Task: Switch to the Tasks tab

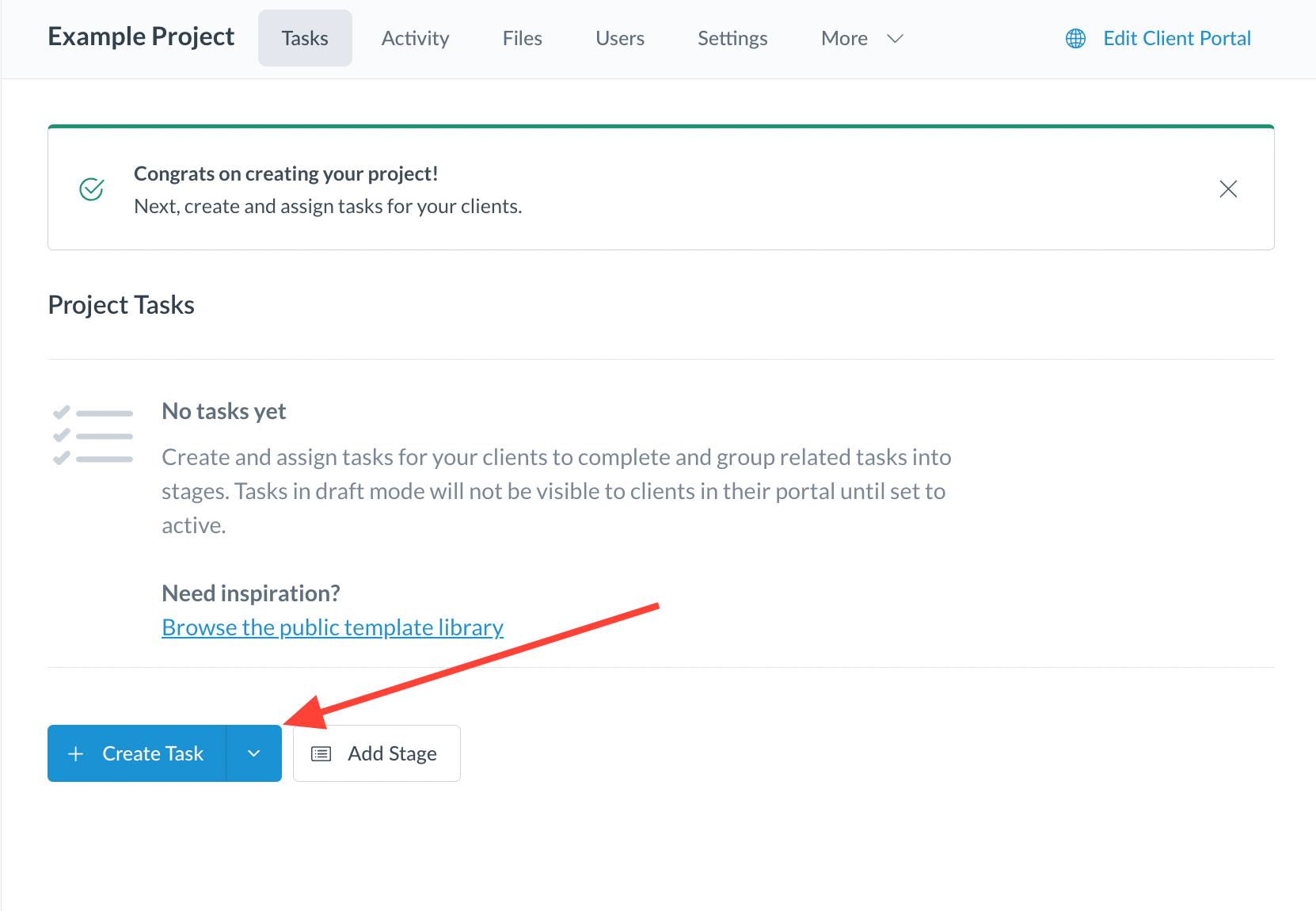Action: point(305,38)
